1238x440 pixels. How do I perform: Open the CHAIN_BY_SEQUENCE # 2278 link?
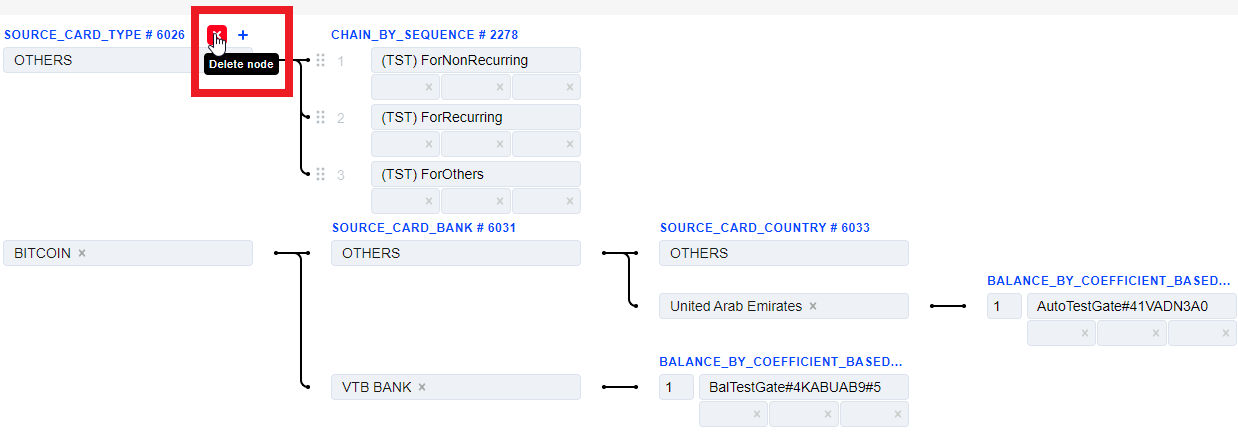[x=424, y=35]
